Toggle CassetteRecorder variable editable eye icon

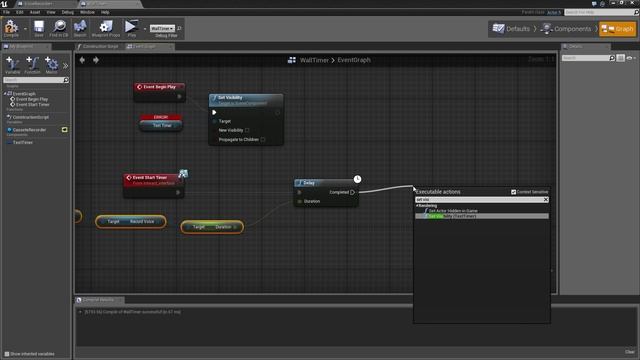(64, 130)
